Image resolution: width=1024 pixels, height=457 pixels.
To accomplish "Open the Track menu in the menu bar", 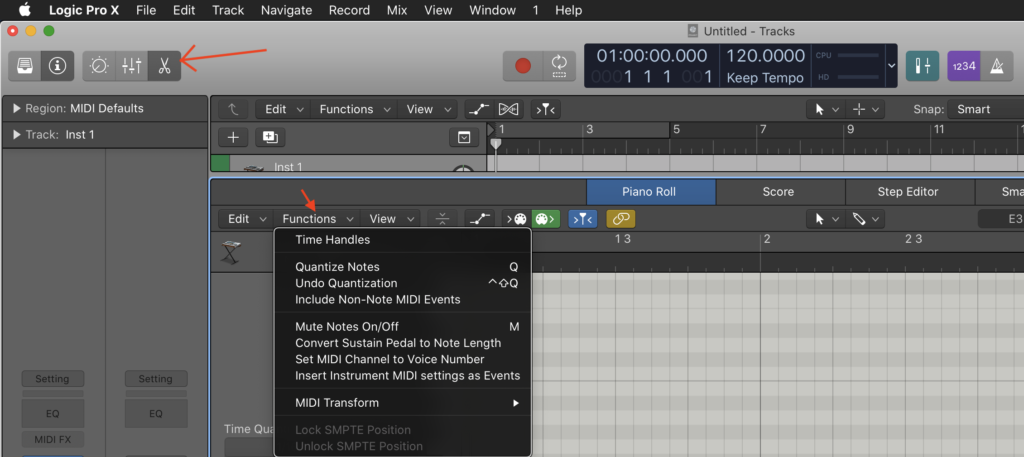I will (228, 10).
